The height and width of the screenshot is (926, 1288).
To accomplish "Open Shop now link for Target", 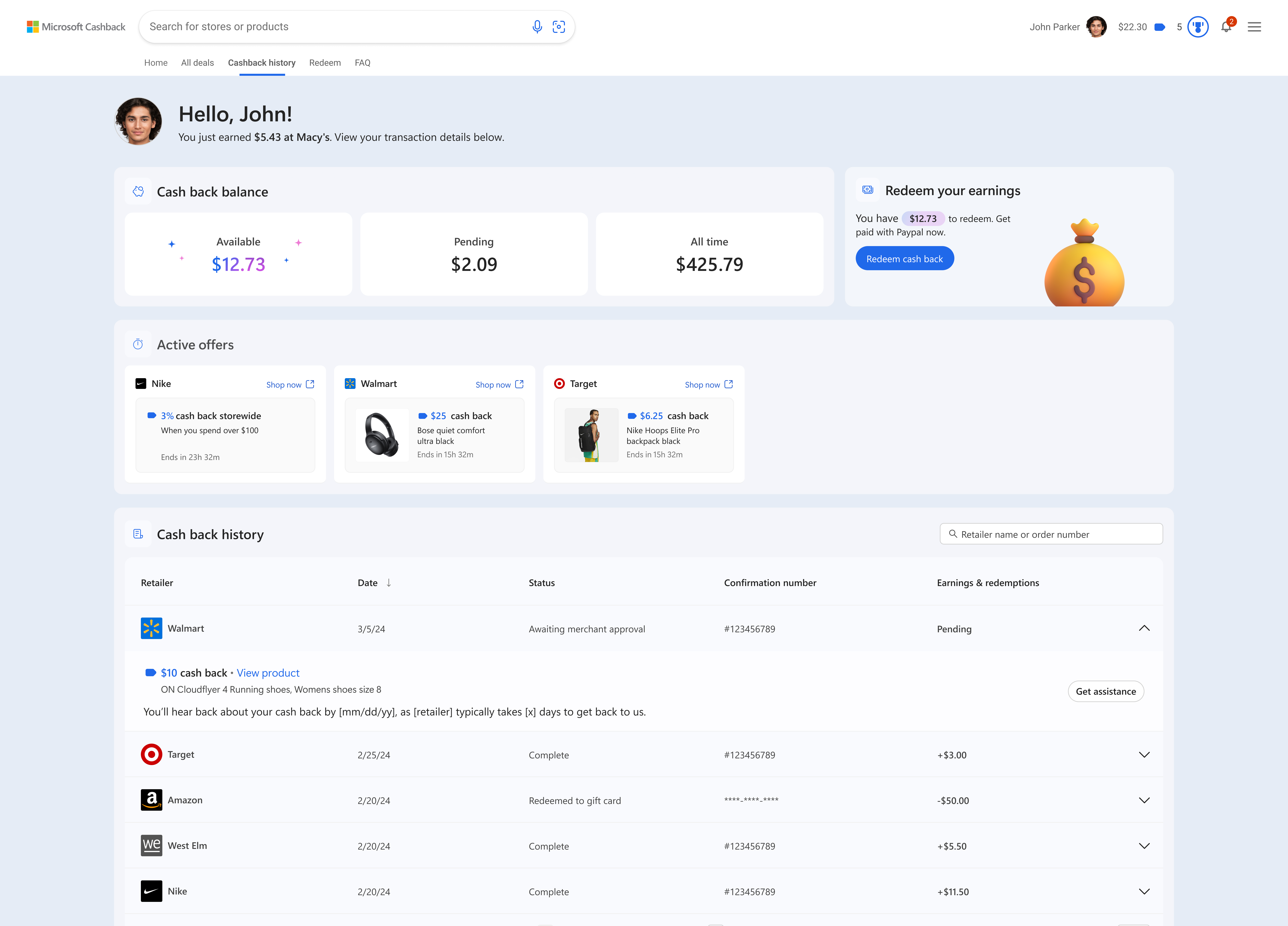I will pos(709,384).
